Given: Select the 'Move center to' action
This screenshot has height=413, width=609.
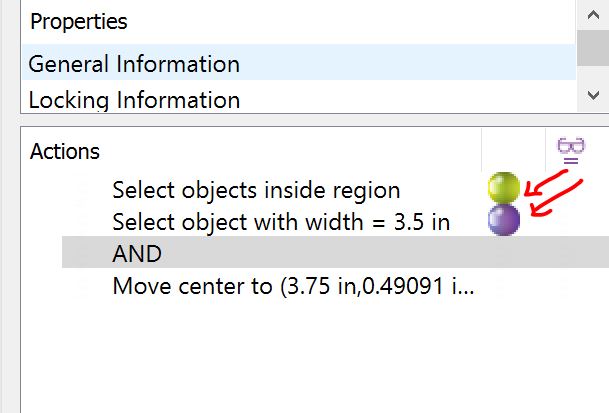Looking at the screenshot, I should pos(293,287).
